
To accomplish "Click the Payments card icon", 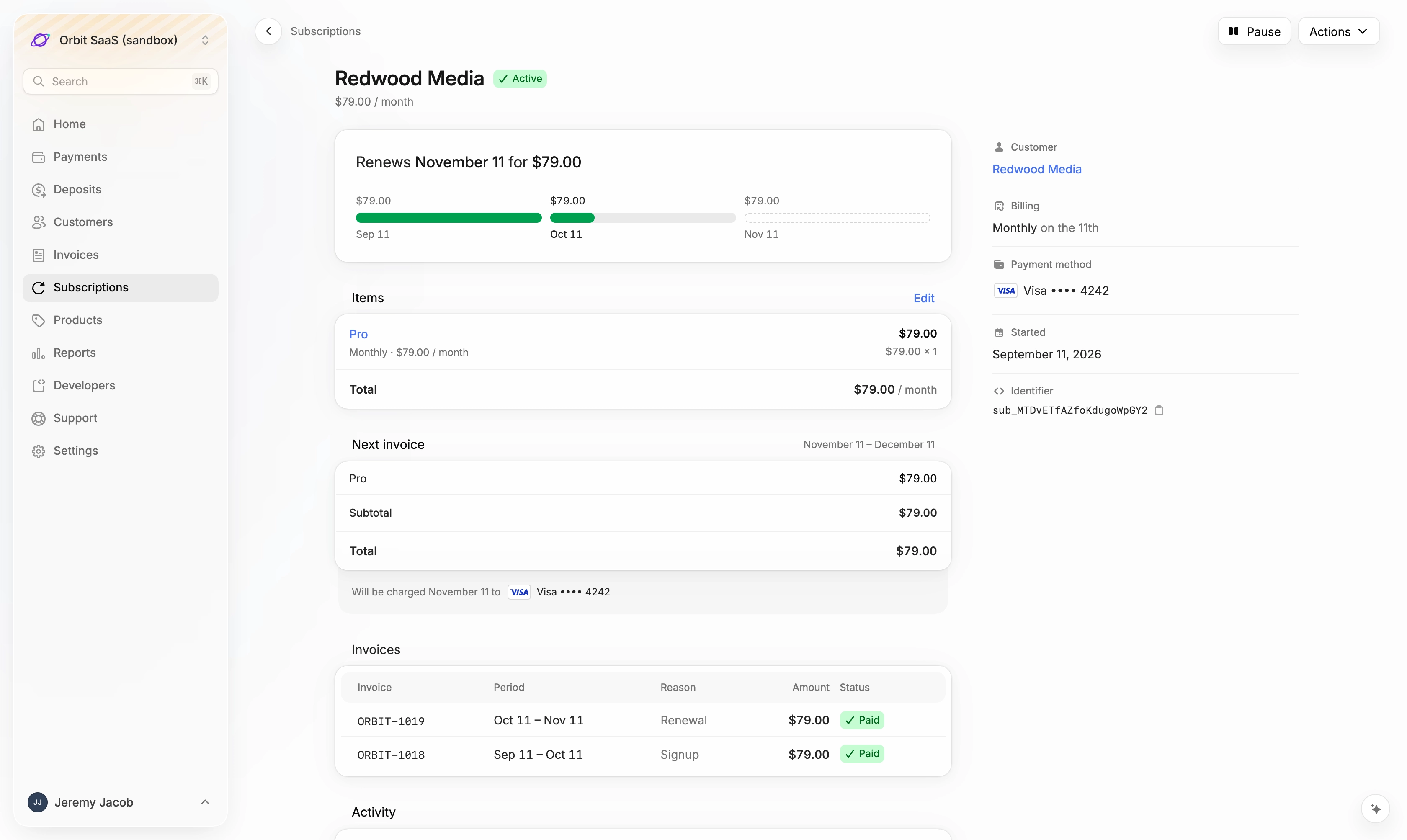I will pos(39,157).
